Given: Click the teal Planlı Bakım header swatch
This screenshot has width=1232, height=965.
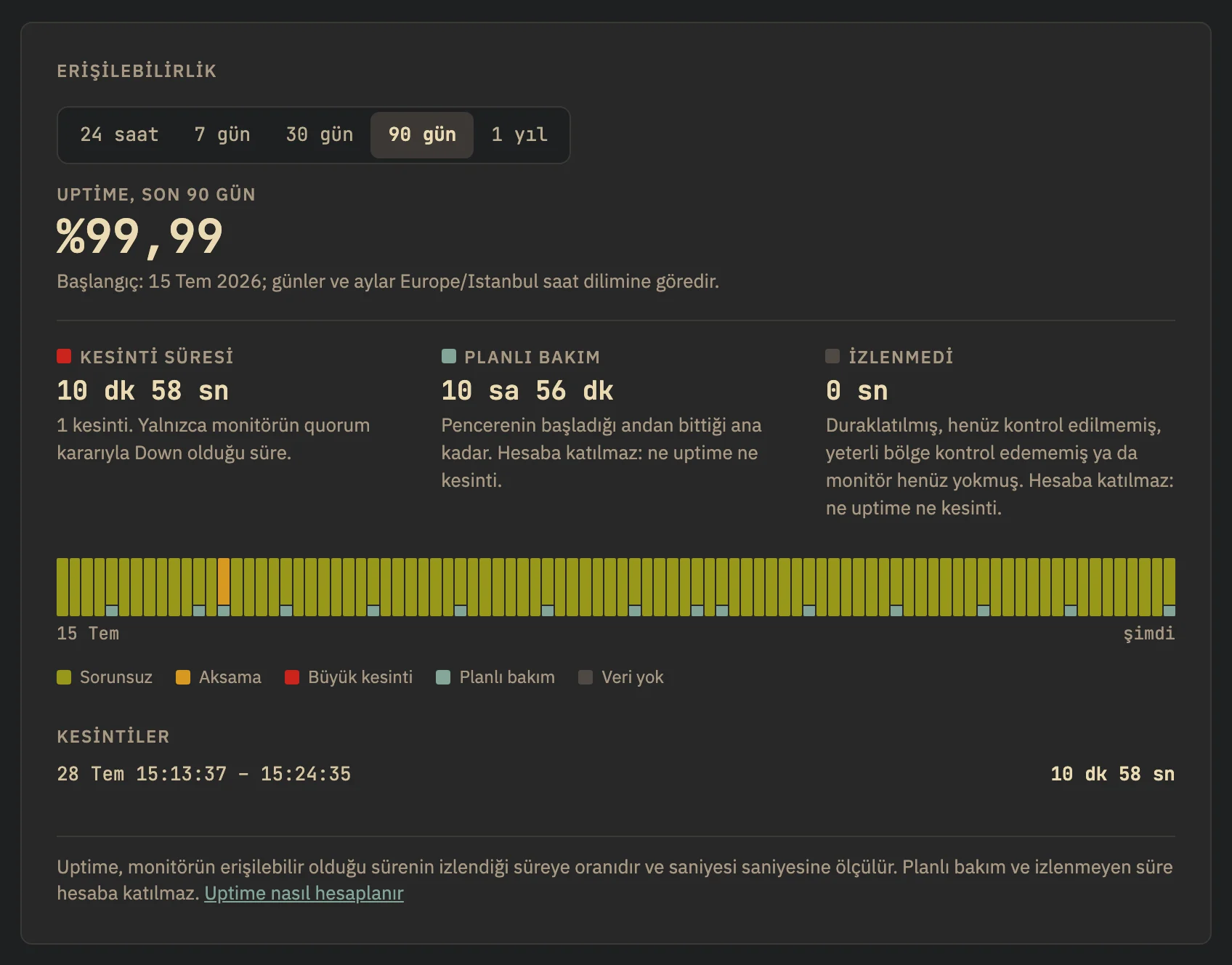Looking at the screenshot, I should 448,356.
